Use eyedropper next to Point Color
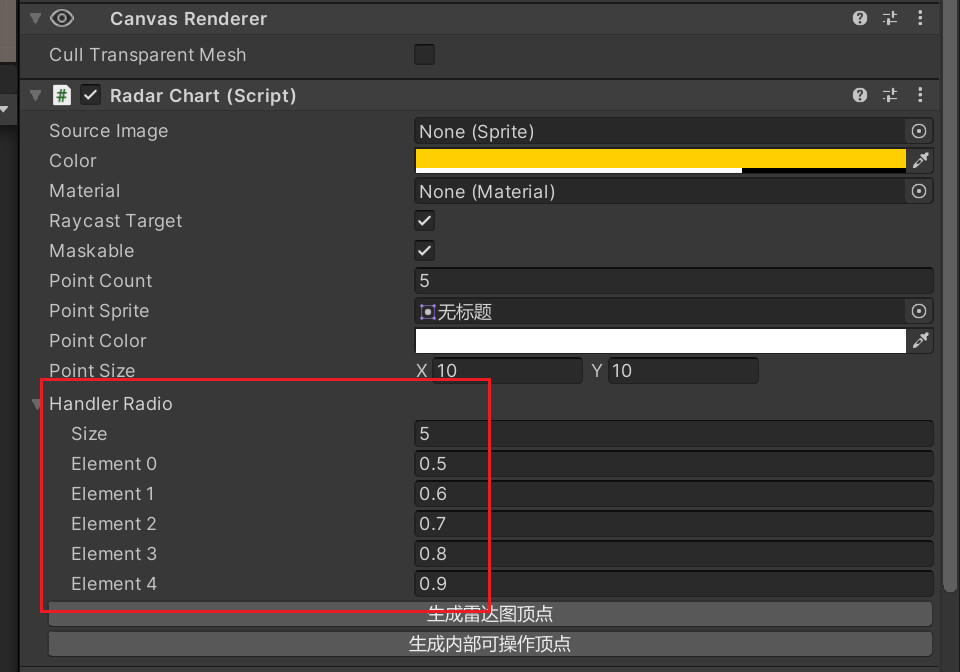This screenshot has height=672, width=960. coord(920,341)
